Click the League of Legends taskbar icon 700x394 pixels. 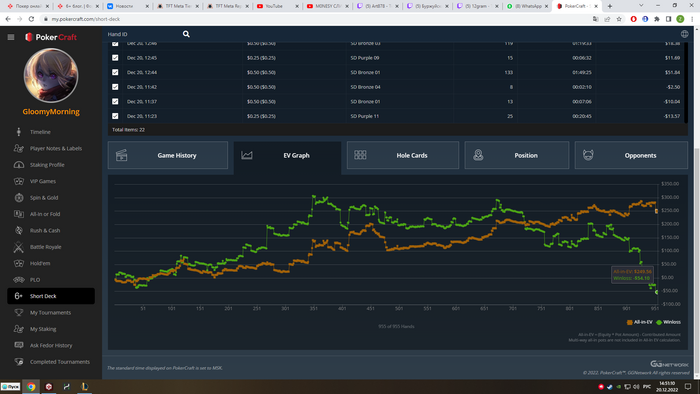pyautogui.click(x=84, y=387)
